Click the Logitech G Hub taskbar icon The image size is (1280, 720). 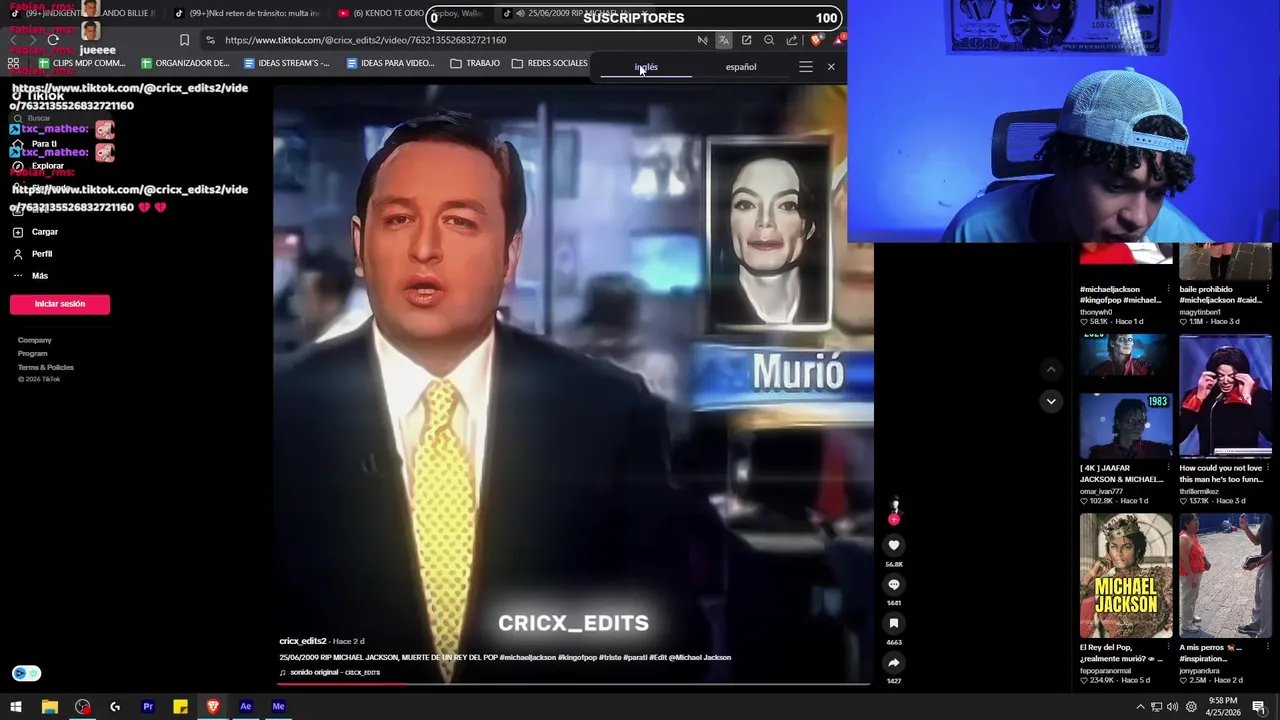115,706
